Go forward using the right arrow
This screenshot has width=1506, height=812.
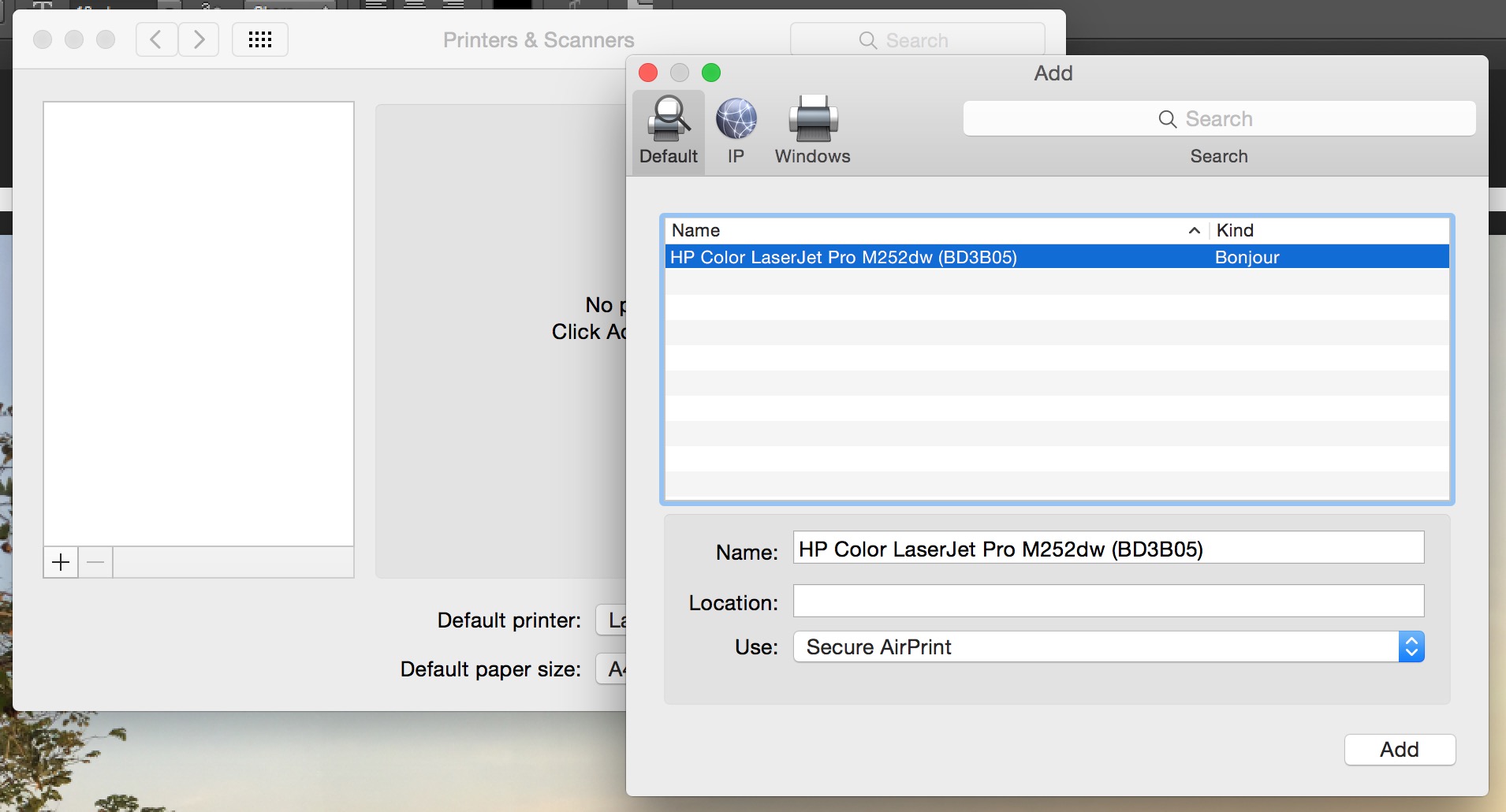(199, 39)
